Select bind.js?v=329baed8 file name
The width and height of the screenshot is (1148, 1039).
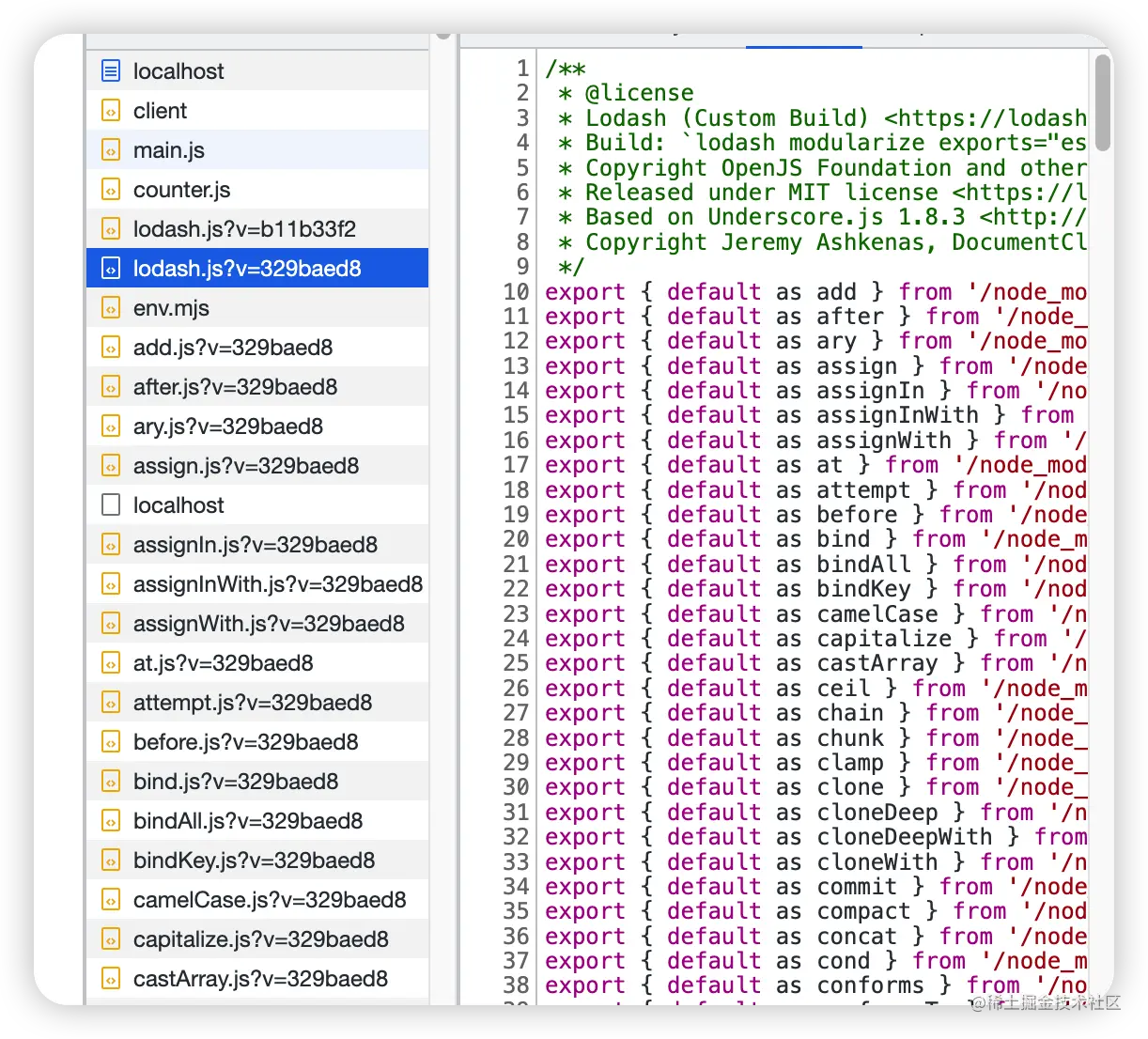[x=236, y=782]
